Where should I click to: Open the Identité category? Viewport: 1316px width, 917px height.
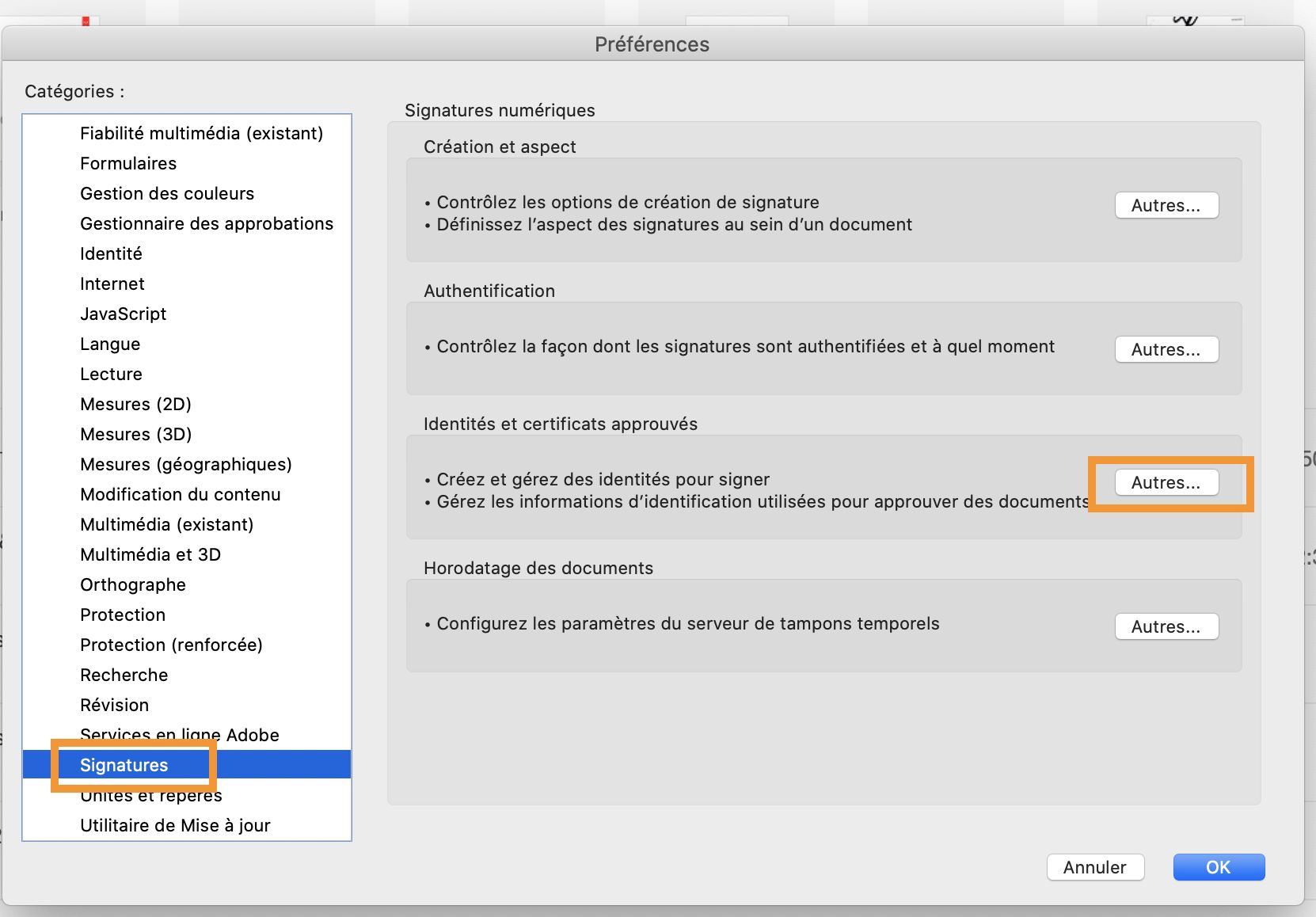click(111, 253)
